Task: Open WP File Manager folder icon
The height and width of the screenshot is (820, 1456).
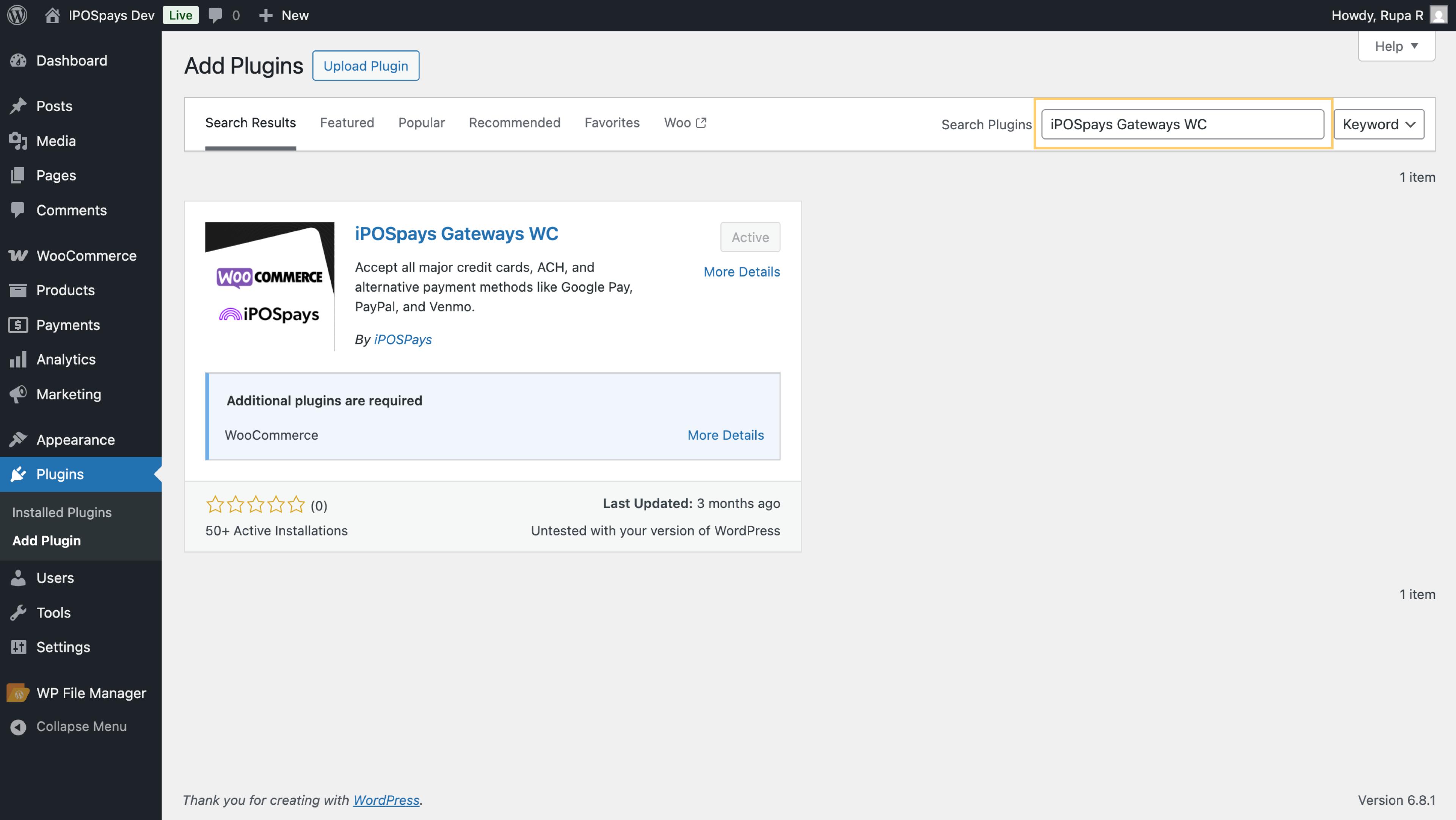Action: click(18, 693)
